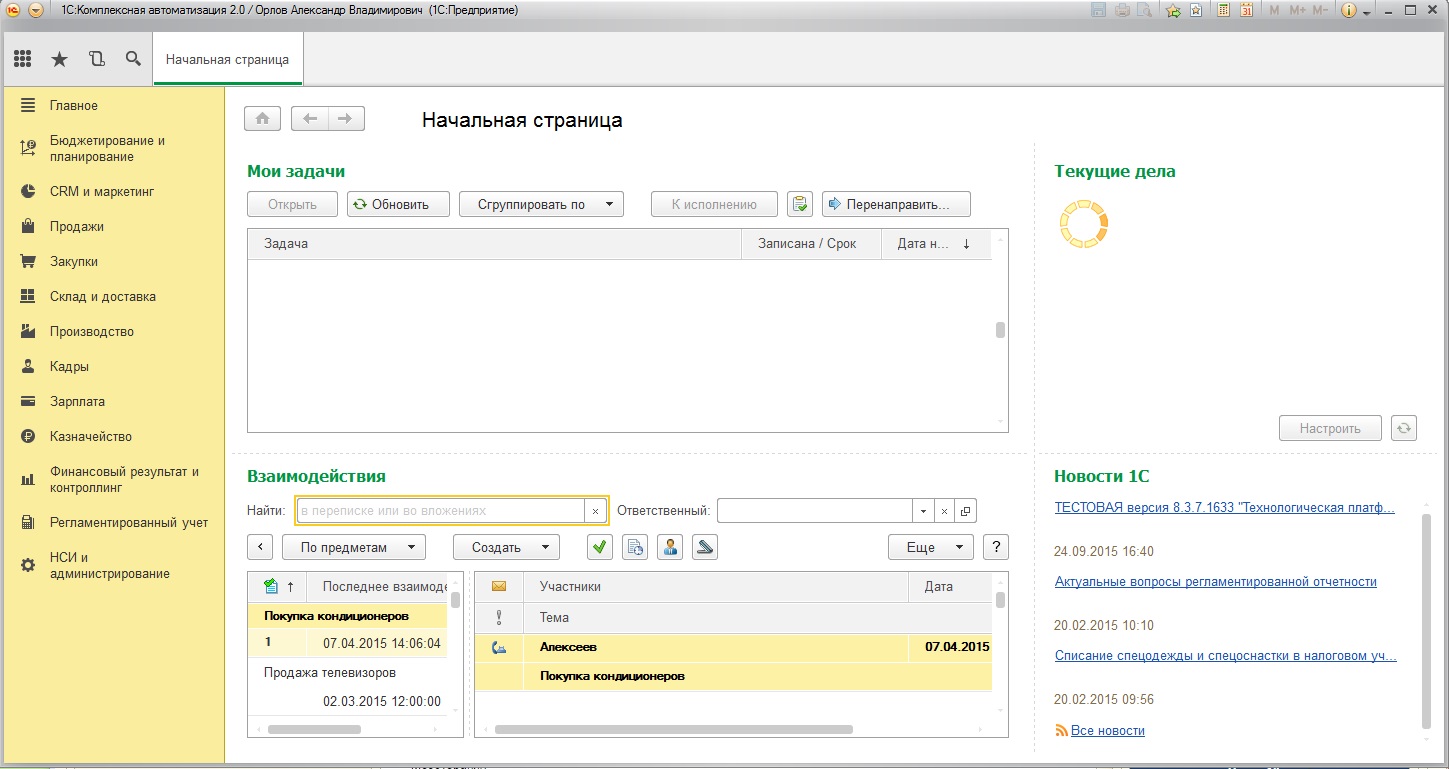Open the По предметам dropdown
The image size is (1449, 769).
(x=354, y=547)
